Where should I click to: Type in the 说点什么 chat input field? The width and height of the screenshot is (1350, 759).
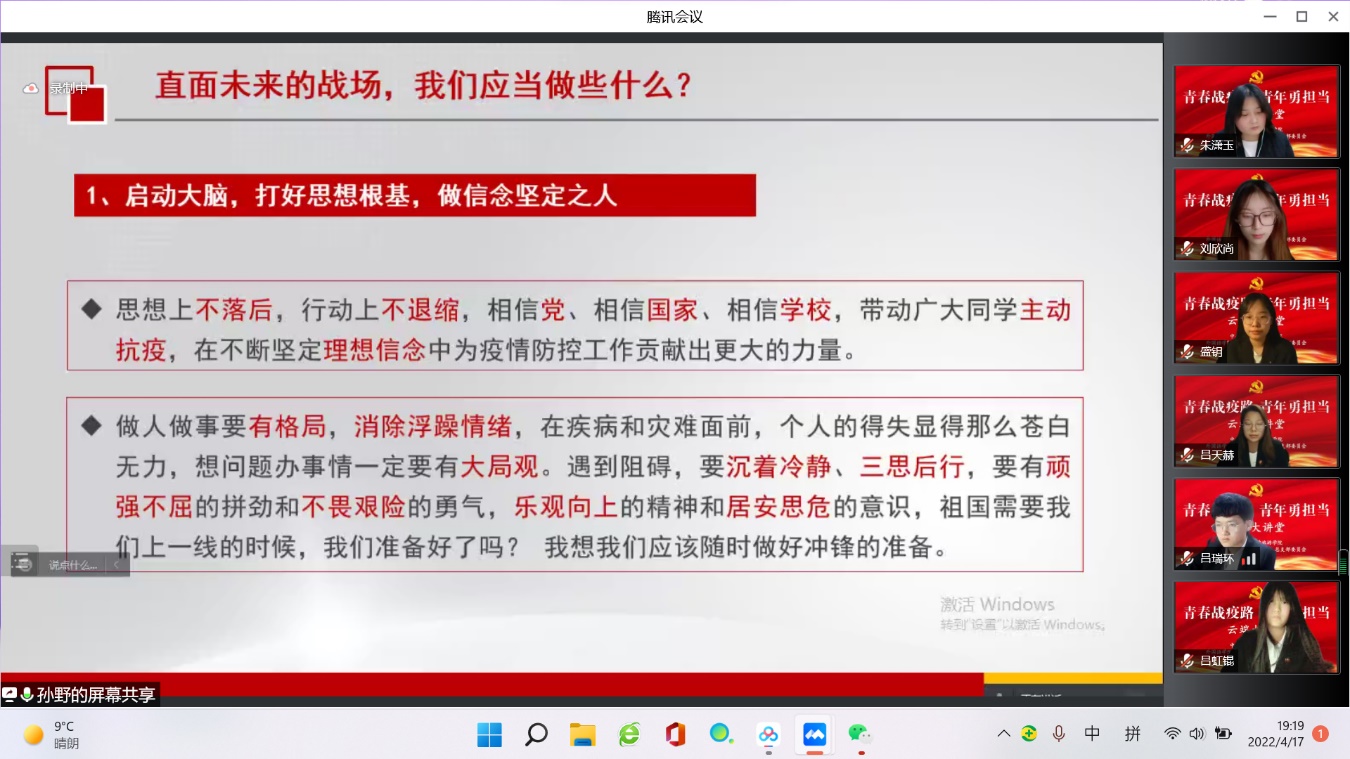tap(74, 565)
